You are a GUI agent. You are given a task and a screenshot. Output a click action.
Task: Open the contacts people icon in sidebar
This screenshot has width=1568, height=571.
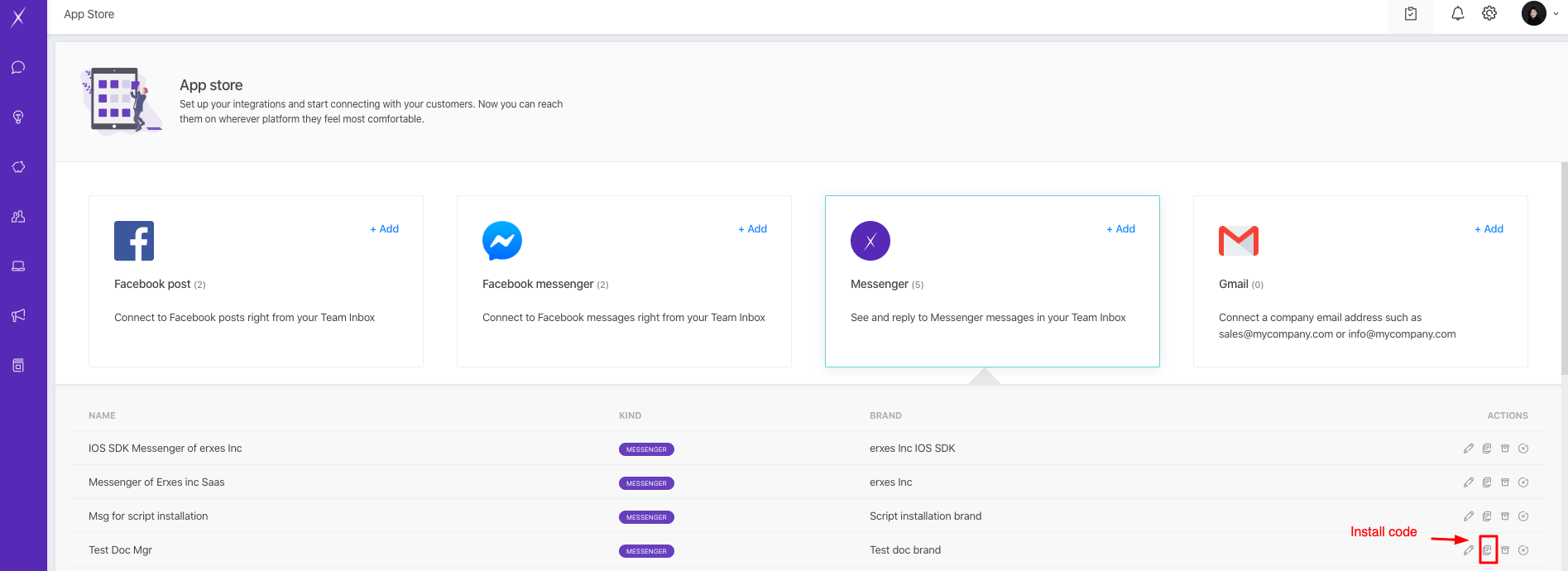[18, 217]
